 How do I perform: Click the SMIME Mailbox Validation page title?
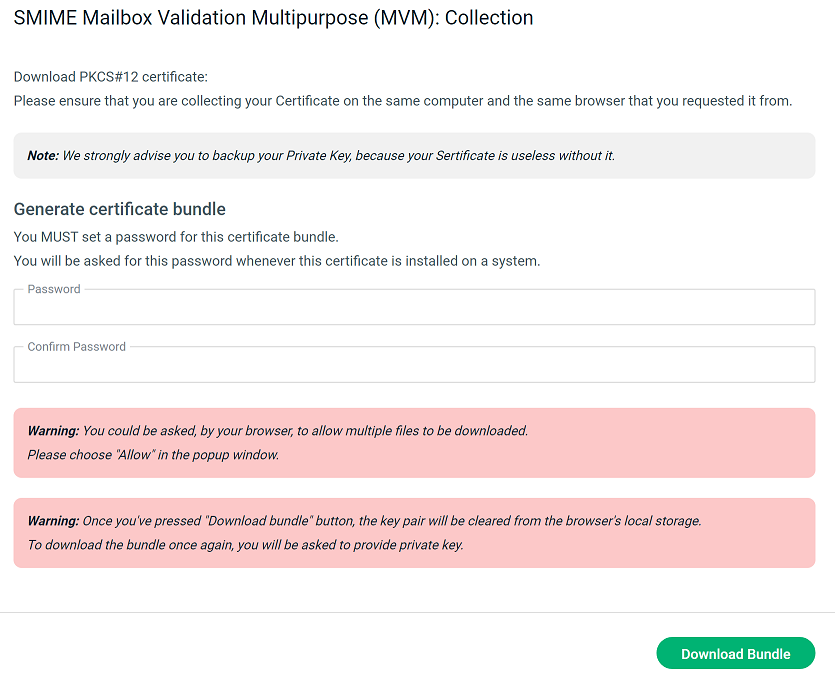pos(273,18)
